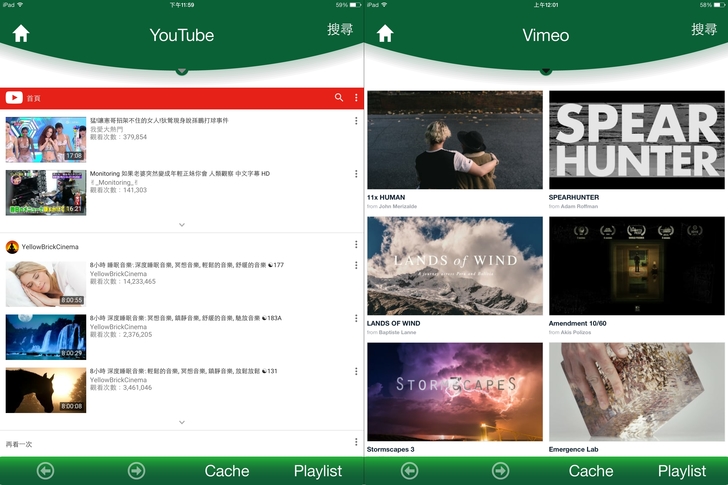This screenshot has width=728, height=485.
Task: Click the title 'LANDS OF WIND'
Action: (393, 323)
